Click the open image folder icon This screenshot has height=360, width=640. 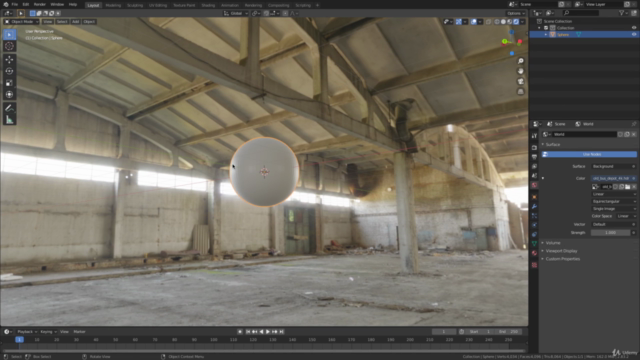pos(627,187)
